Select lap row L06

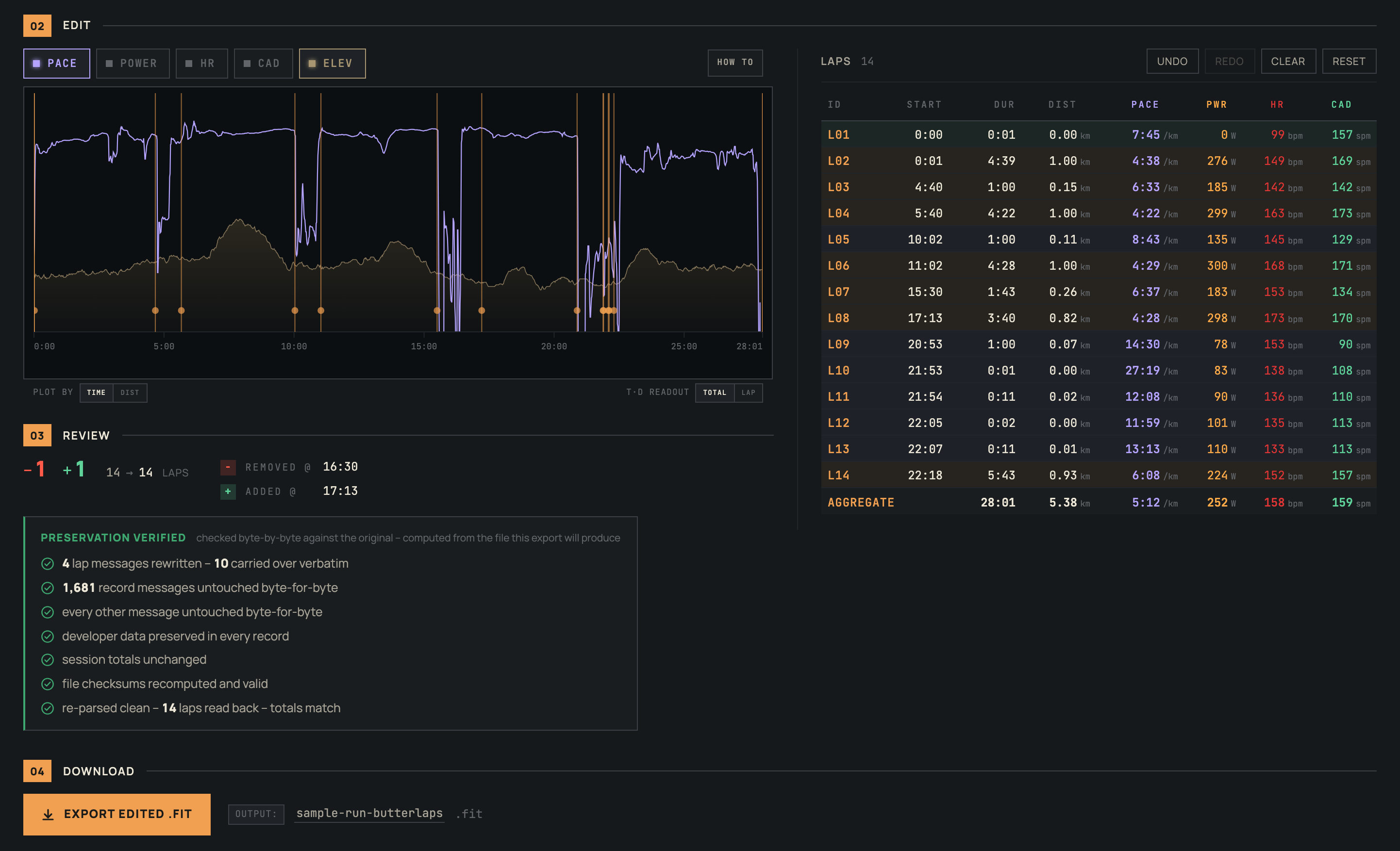[x=1098, y=265]
